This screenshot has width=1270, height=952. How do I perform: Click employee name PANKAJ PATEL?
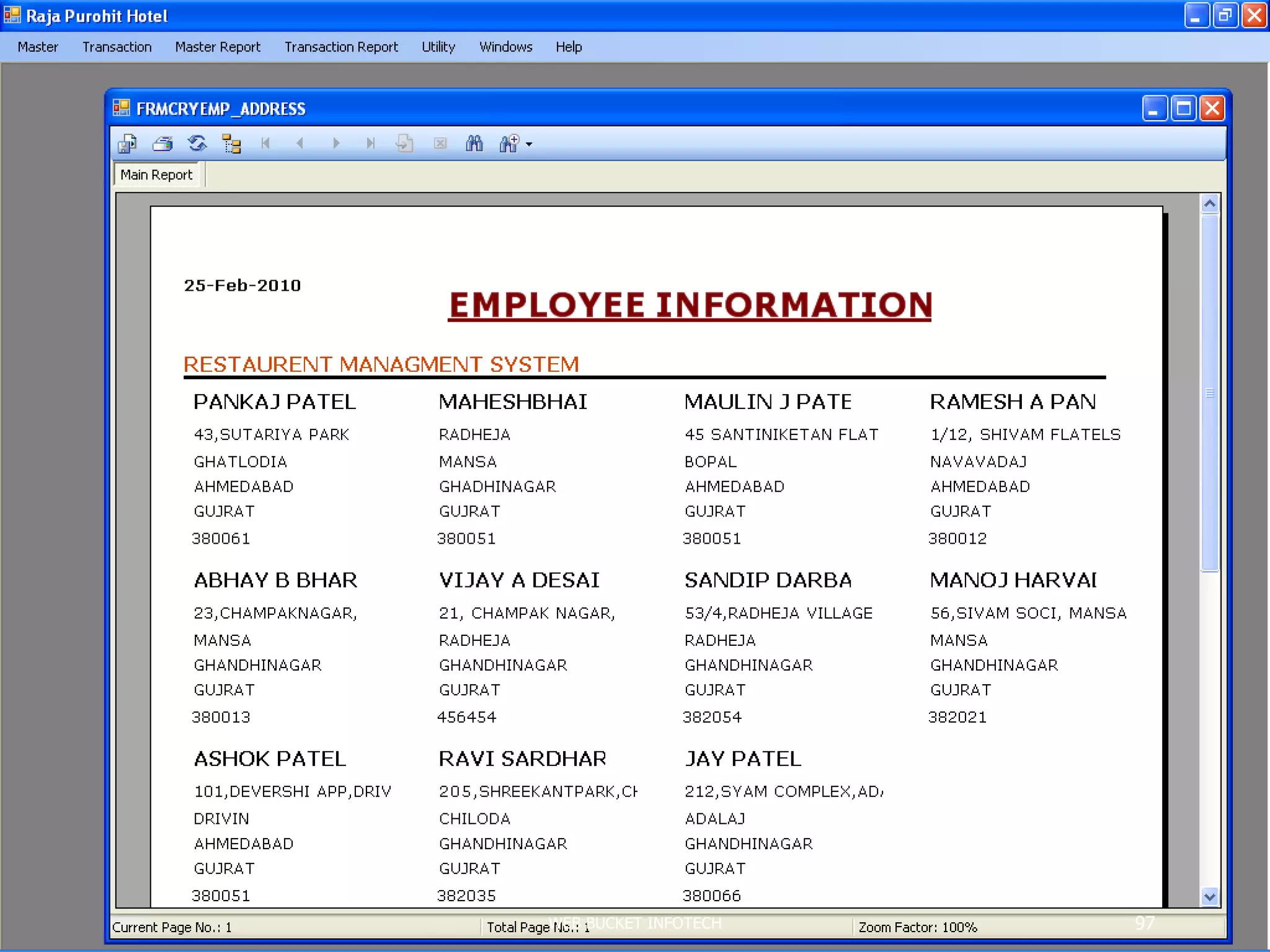(x=275, y=402)
